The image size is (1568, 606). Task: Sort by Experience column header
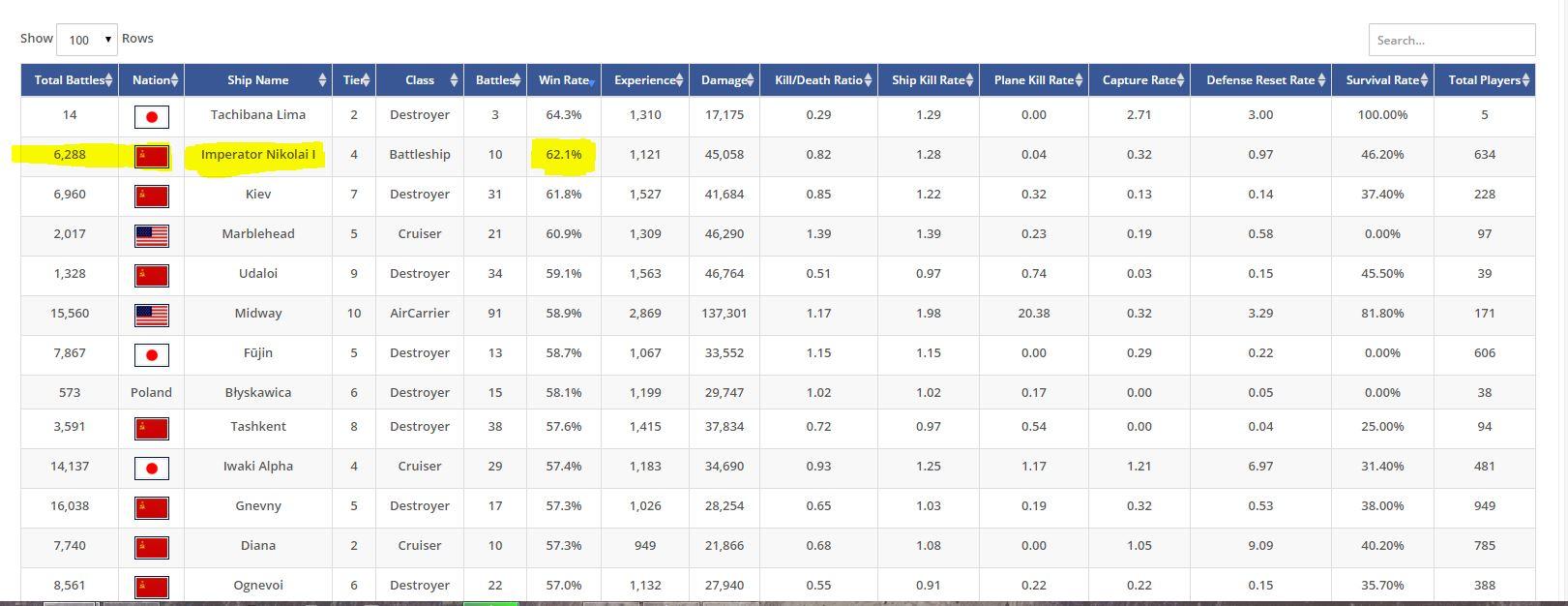pyautogui.click(x=645, y=80)
